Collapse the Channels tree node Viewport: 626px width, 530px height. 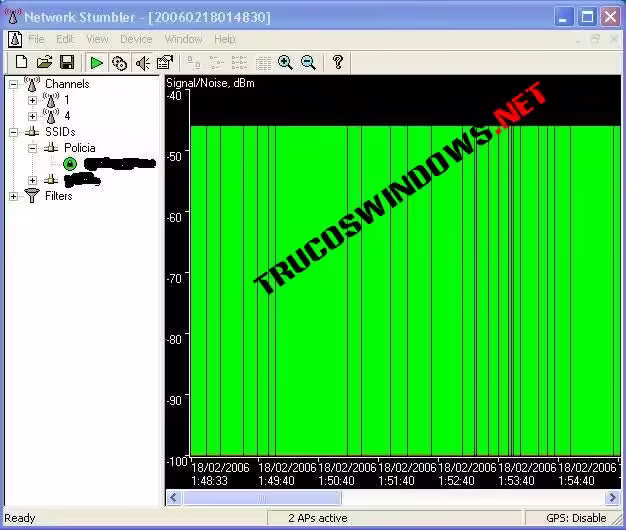tap(14, 84)
